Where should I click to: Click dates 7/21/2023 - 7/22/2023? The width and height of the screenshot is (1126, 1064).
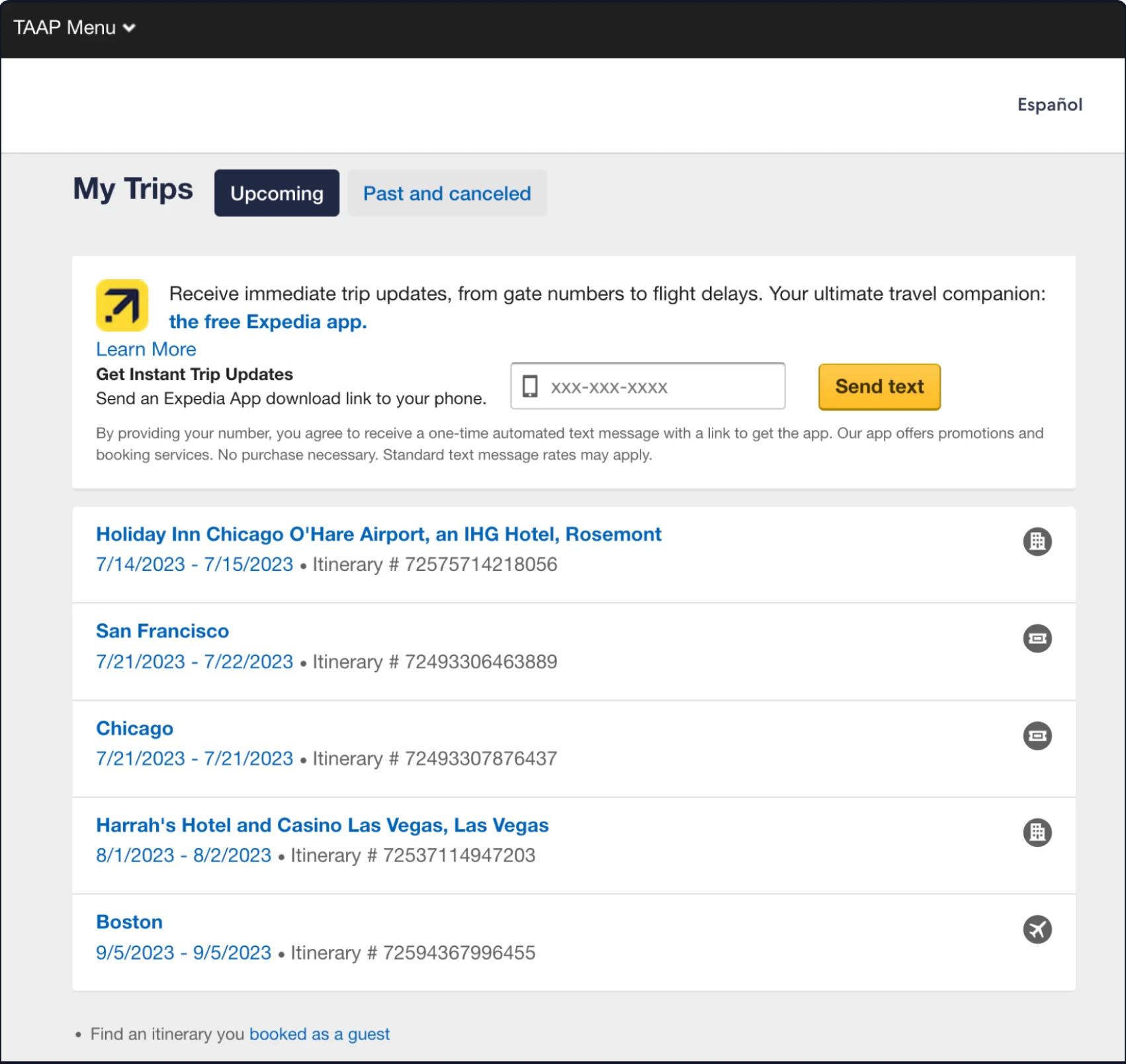[x=195, y=662]
